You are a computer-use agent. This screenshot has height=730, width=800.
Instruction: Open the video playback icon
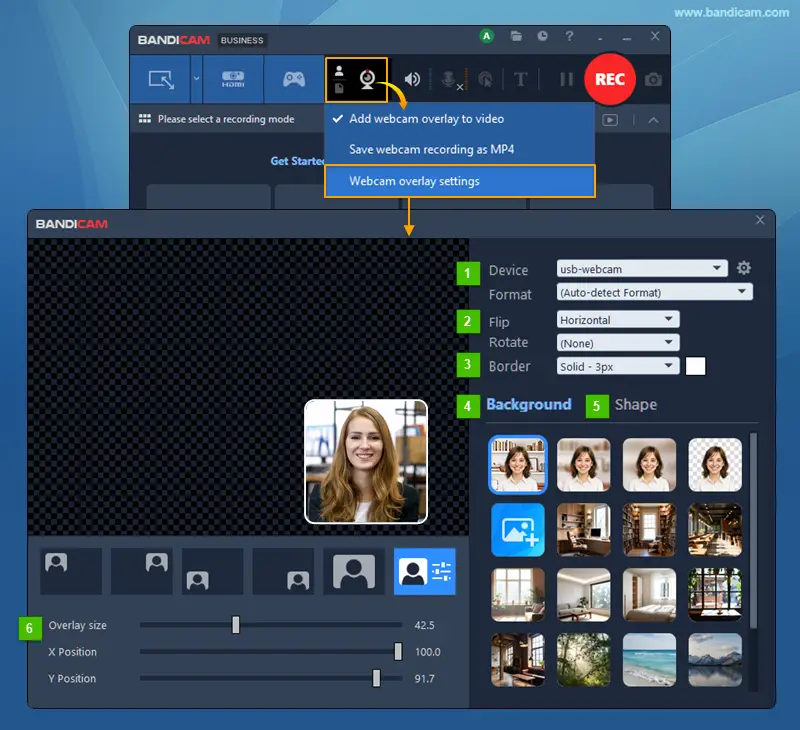tap(610, 120)
